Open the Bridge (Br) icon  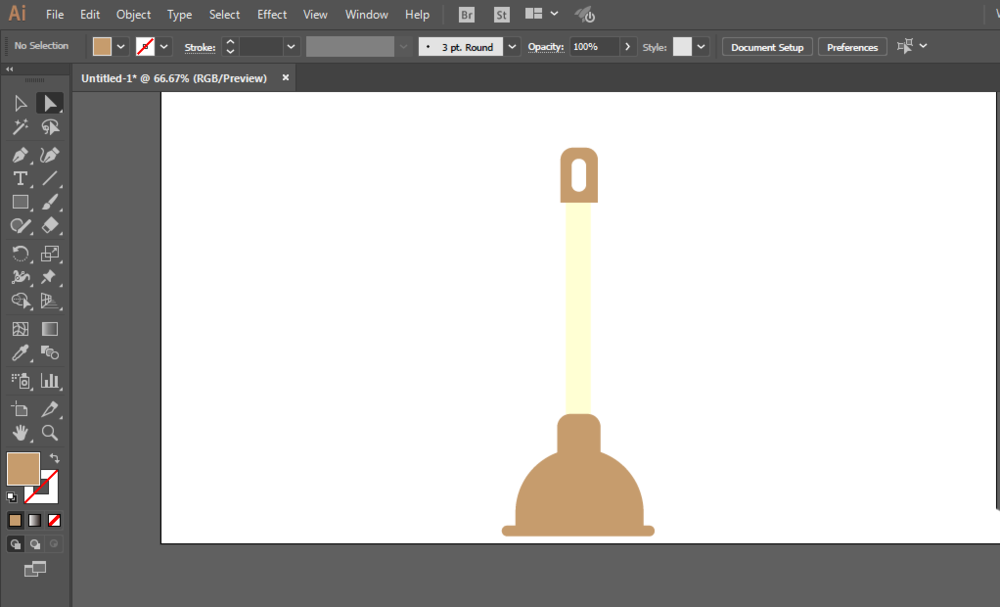click(x=467, y=15)
